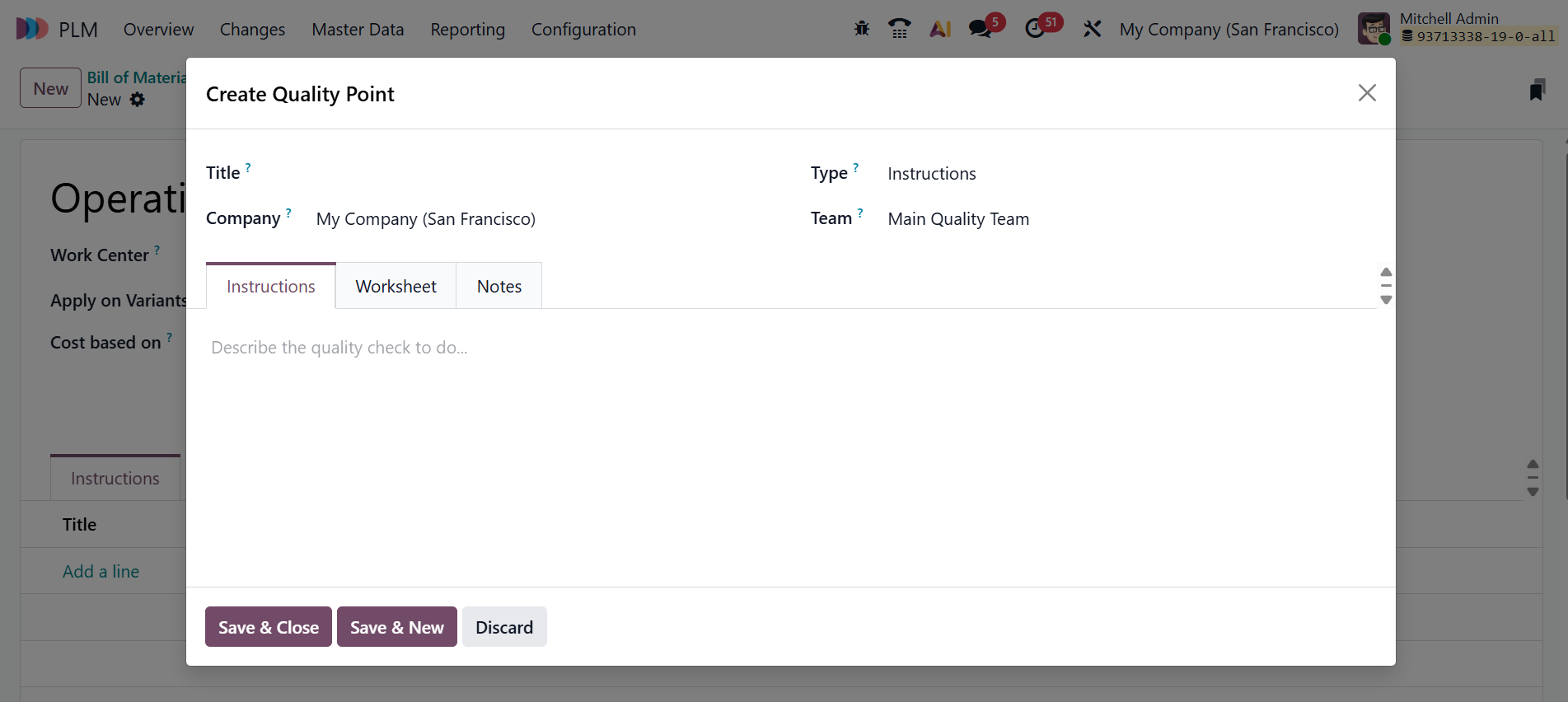Screen dimensions: 1568x702
Task: Open the Configuration menu
Action: [x=583, y=29]
